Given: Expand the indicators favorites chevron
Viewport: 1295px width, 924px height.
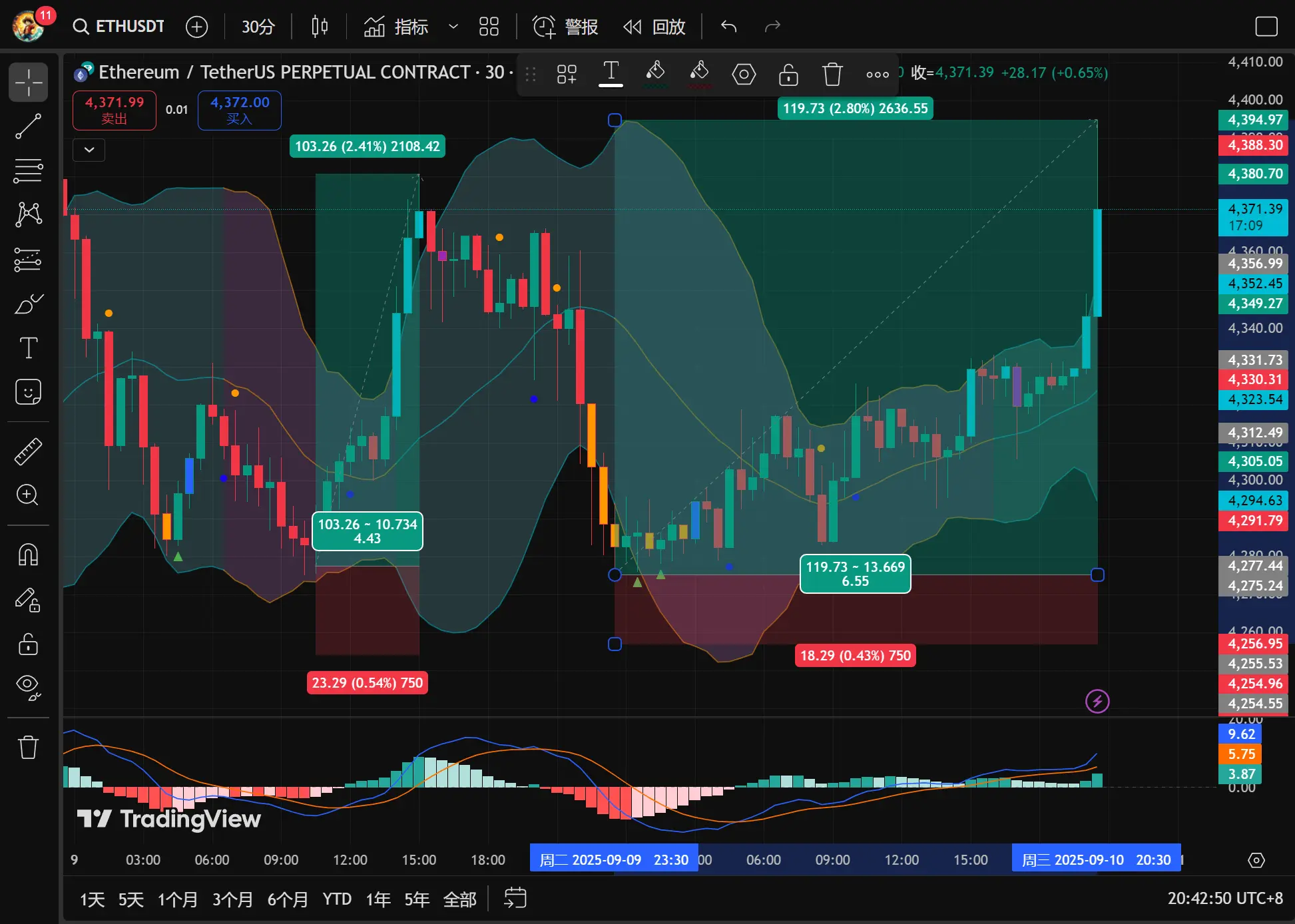Looking at the screenshot, I should point(453,27).
